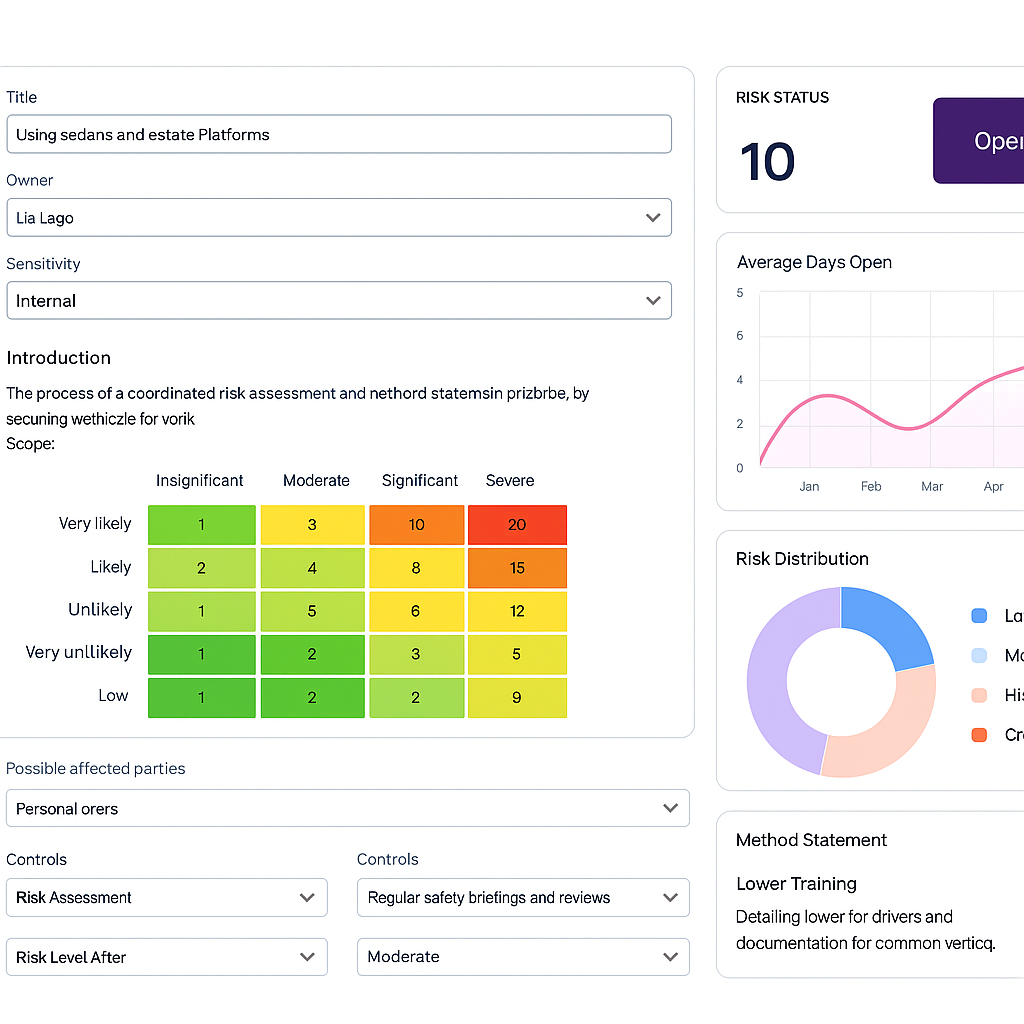Image resolution: width=1024 pixels, height=1024 pixels.
Task: Expand the Risk Level After dropdown
Action: click(166, 957)
